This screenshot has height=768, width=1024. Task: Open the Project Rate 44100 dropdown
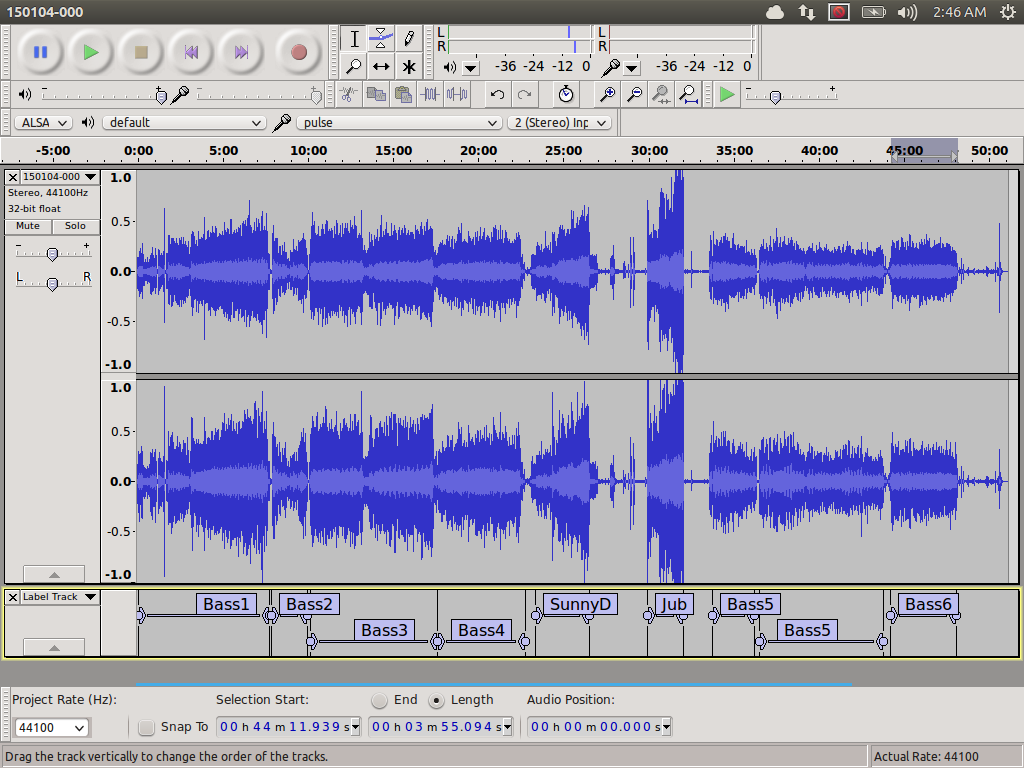pos(51,728)
